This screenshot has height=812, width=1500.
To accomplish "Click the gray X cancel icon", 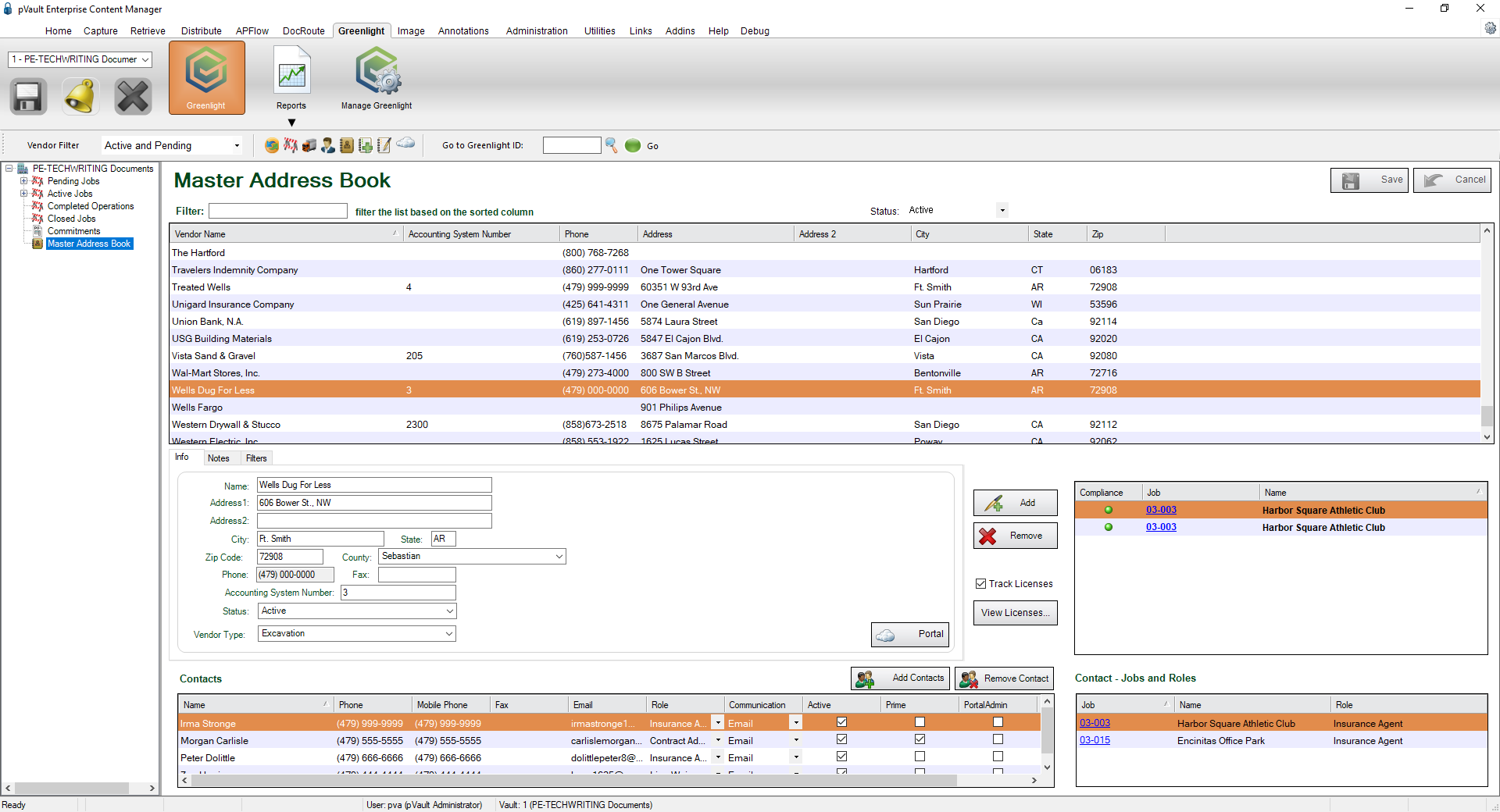I will coord(133,97).
